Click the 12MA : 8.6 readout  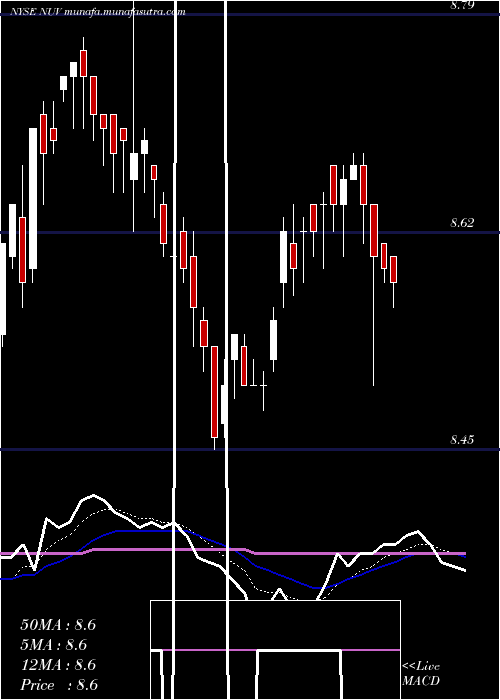point(58,665)
